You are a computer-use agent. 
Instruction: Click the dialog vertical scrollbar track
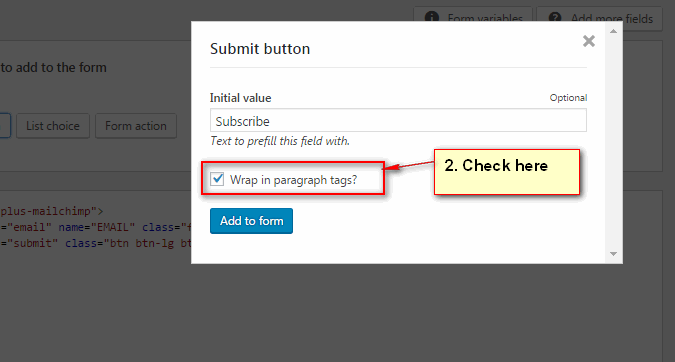tap(613, 142)
